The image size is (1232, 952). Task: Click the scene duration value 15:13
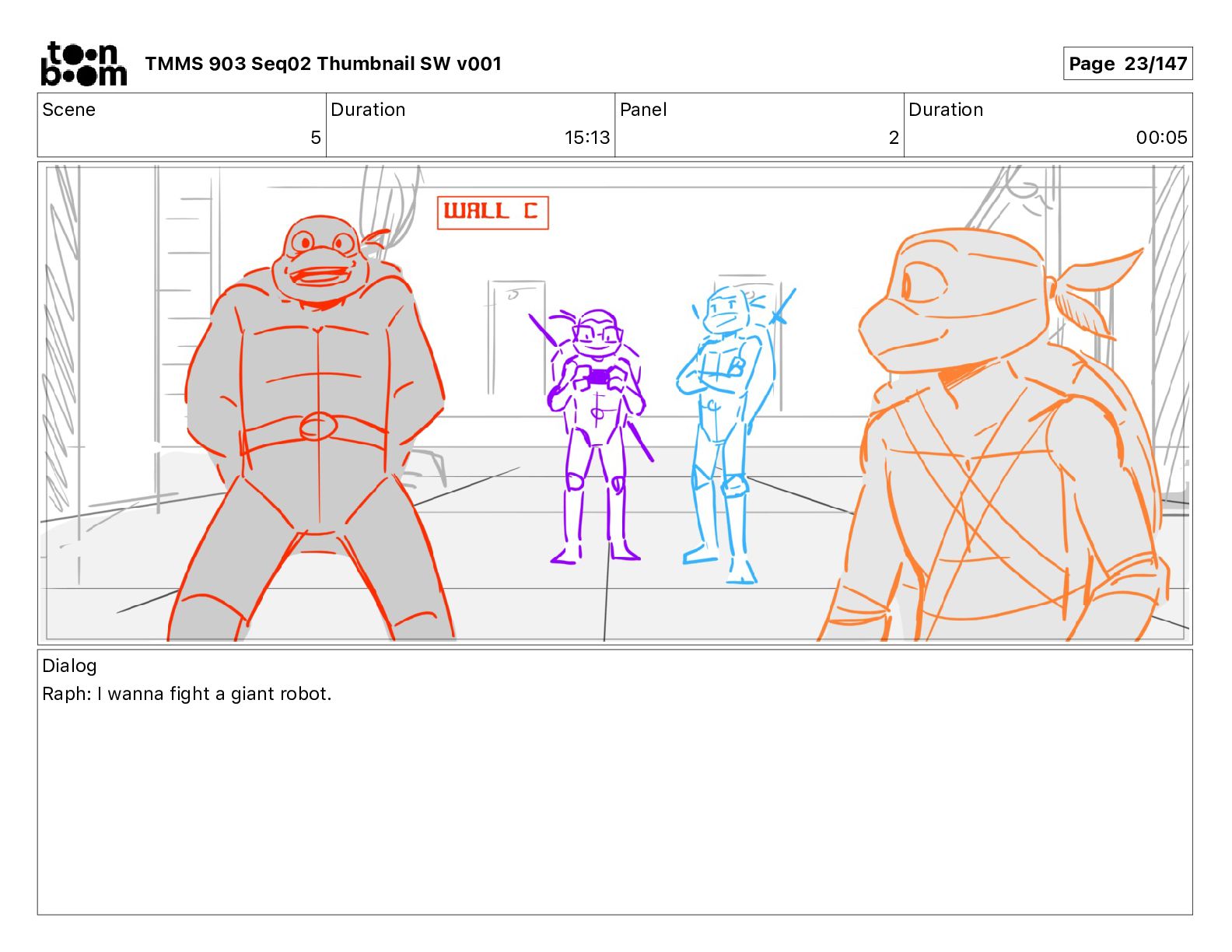pyautogui.click(x=587, y=138)
